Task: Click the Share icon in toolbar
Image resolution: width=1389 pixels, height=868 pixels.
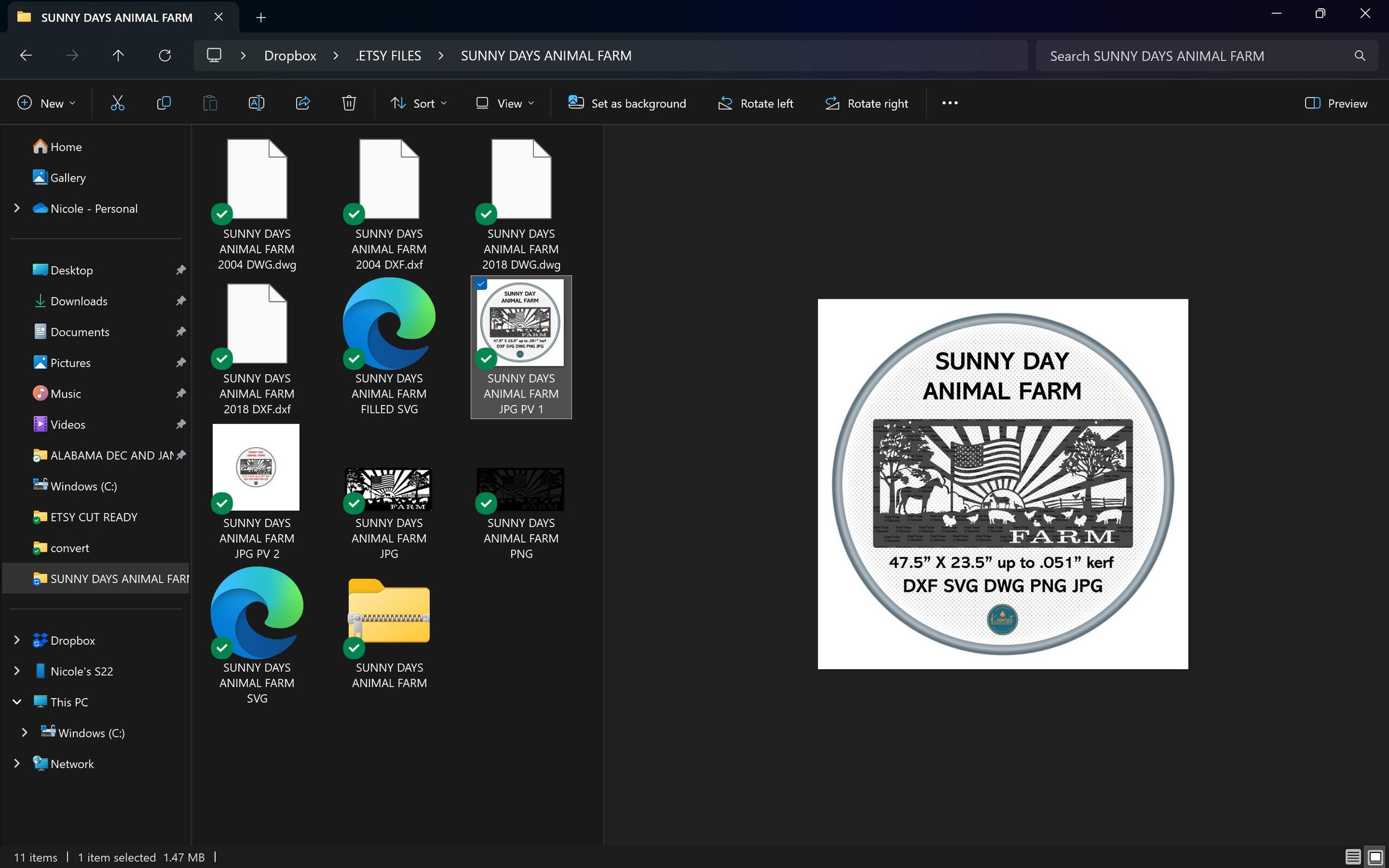Action: (303, 103)
